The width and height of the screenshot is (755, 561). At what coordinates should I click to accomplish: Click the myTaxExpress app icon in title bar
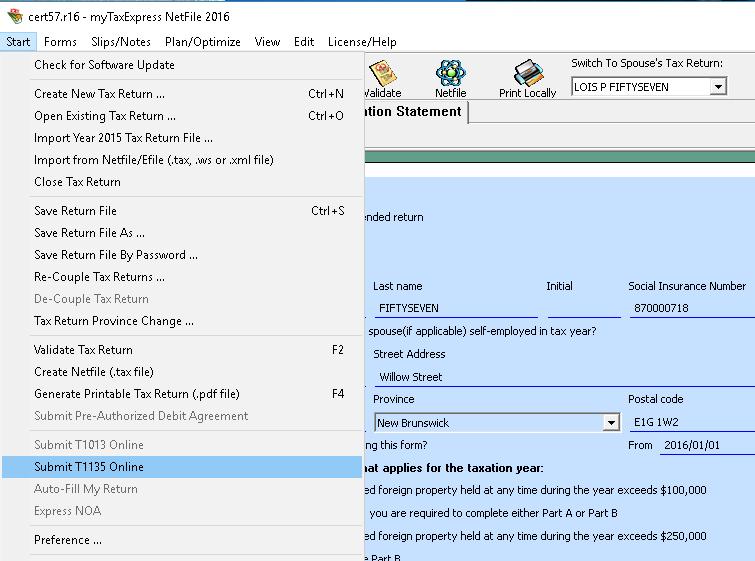[15, 16]
